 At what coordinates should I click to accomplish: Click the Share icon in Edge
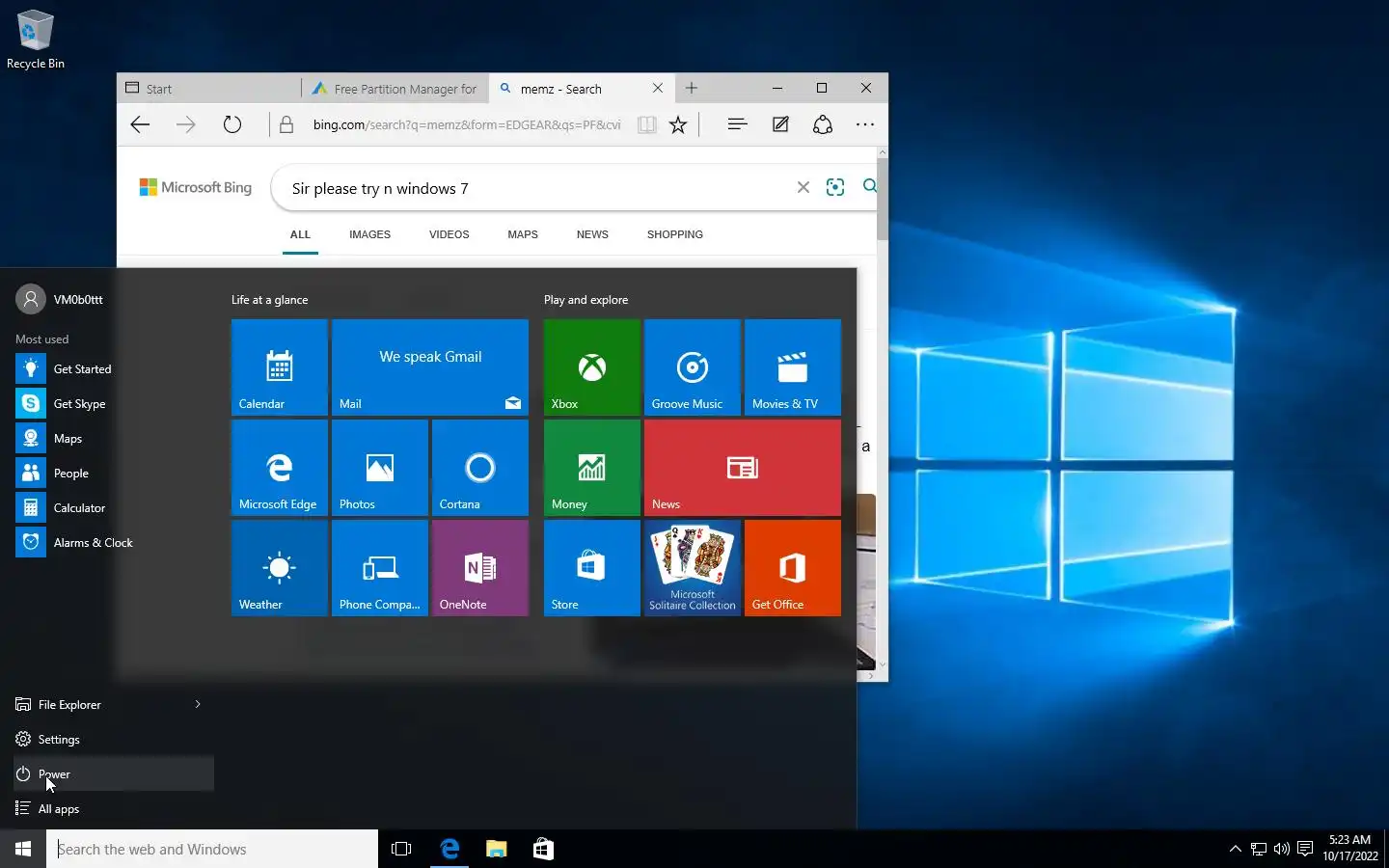[823, 124]
